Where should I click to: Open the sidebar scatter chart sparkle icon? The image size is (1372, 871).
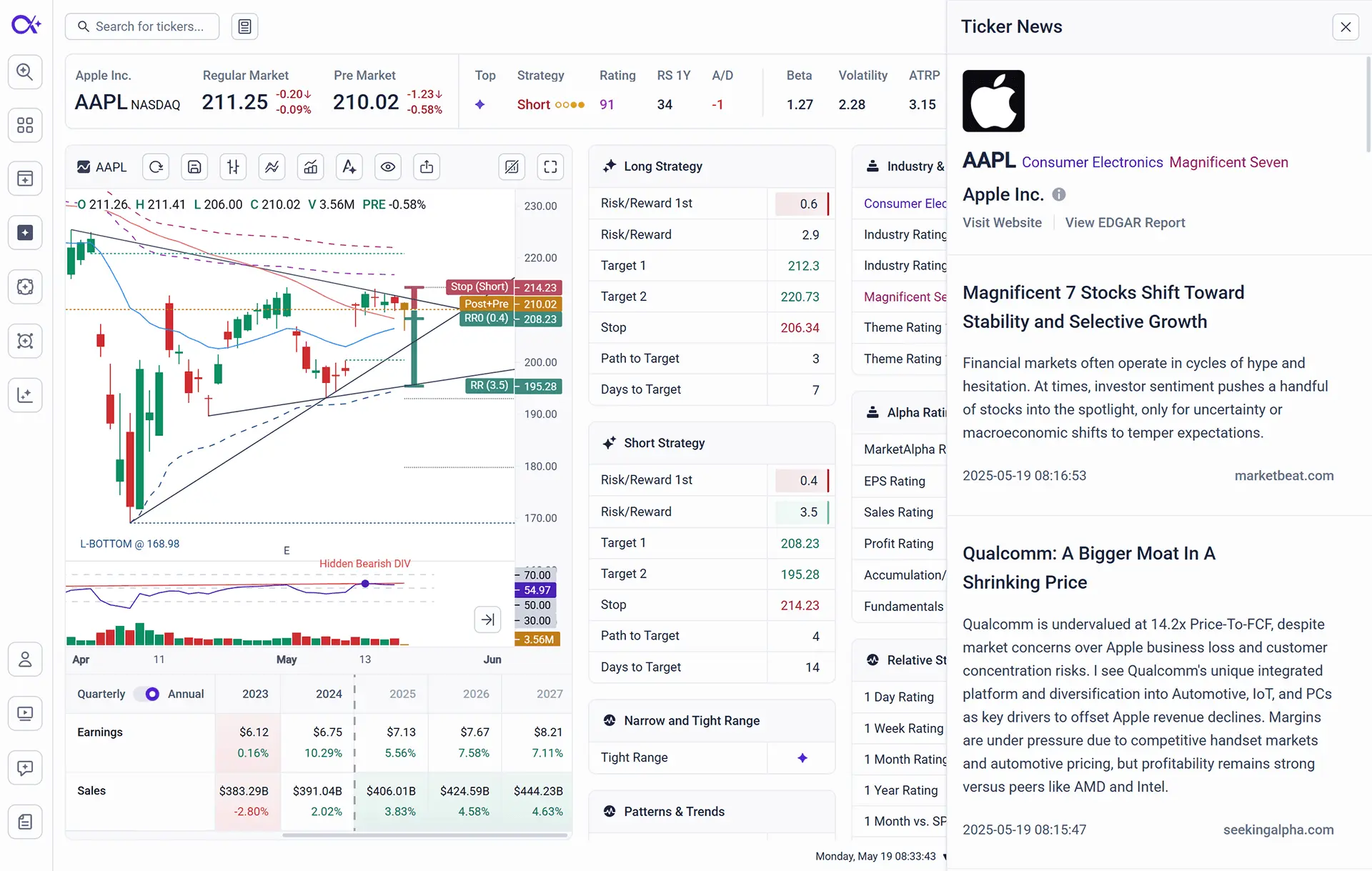pos(25,394)
